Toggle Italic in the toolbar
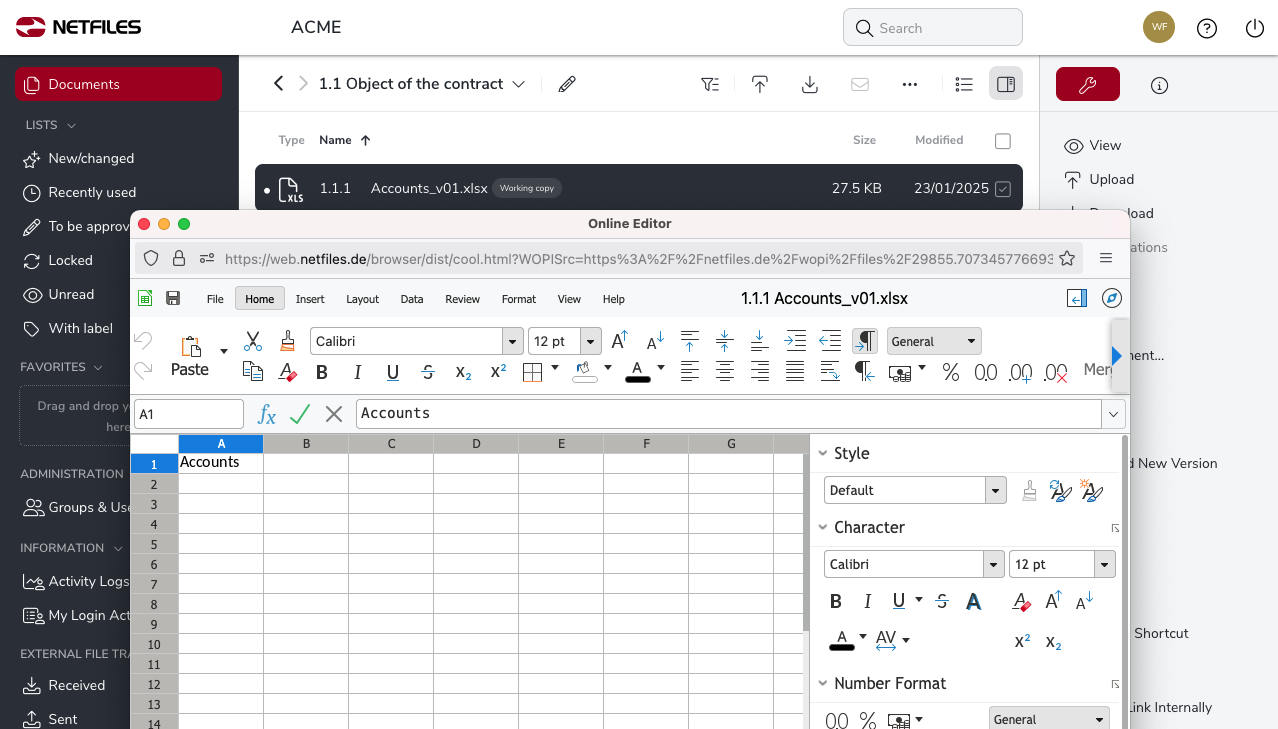The width and height of the screenshot is (1278, 729). point(357,372)
